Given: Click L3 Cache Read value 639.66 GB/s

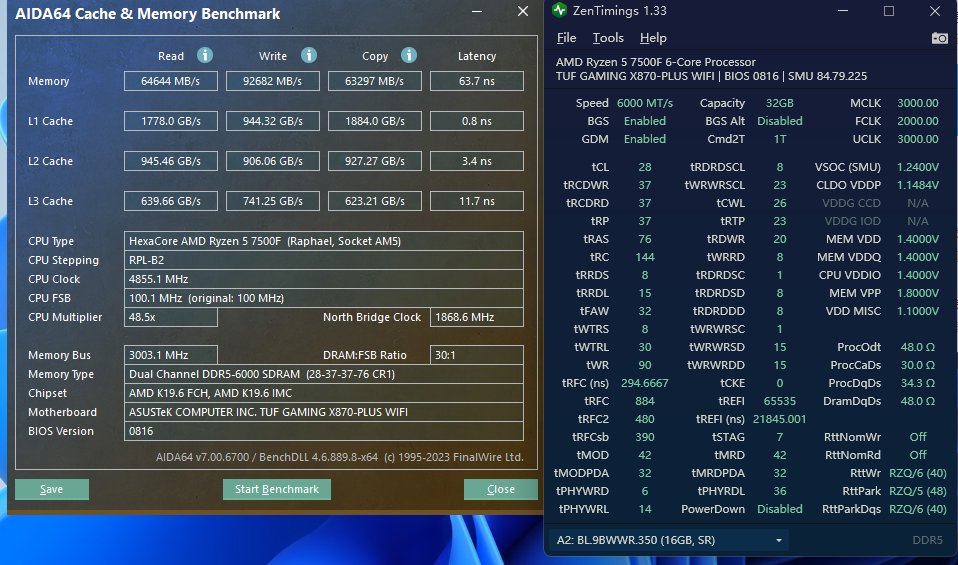Looking at the screenshot, I should tap(170, 201).
